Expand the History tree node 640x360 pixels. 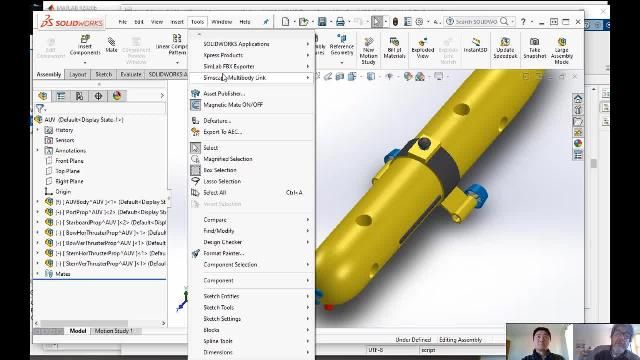click(x=38, y=130)
